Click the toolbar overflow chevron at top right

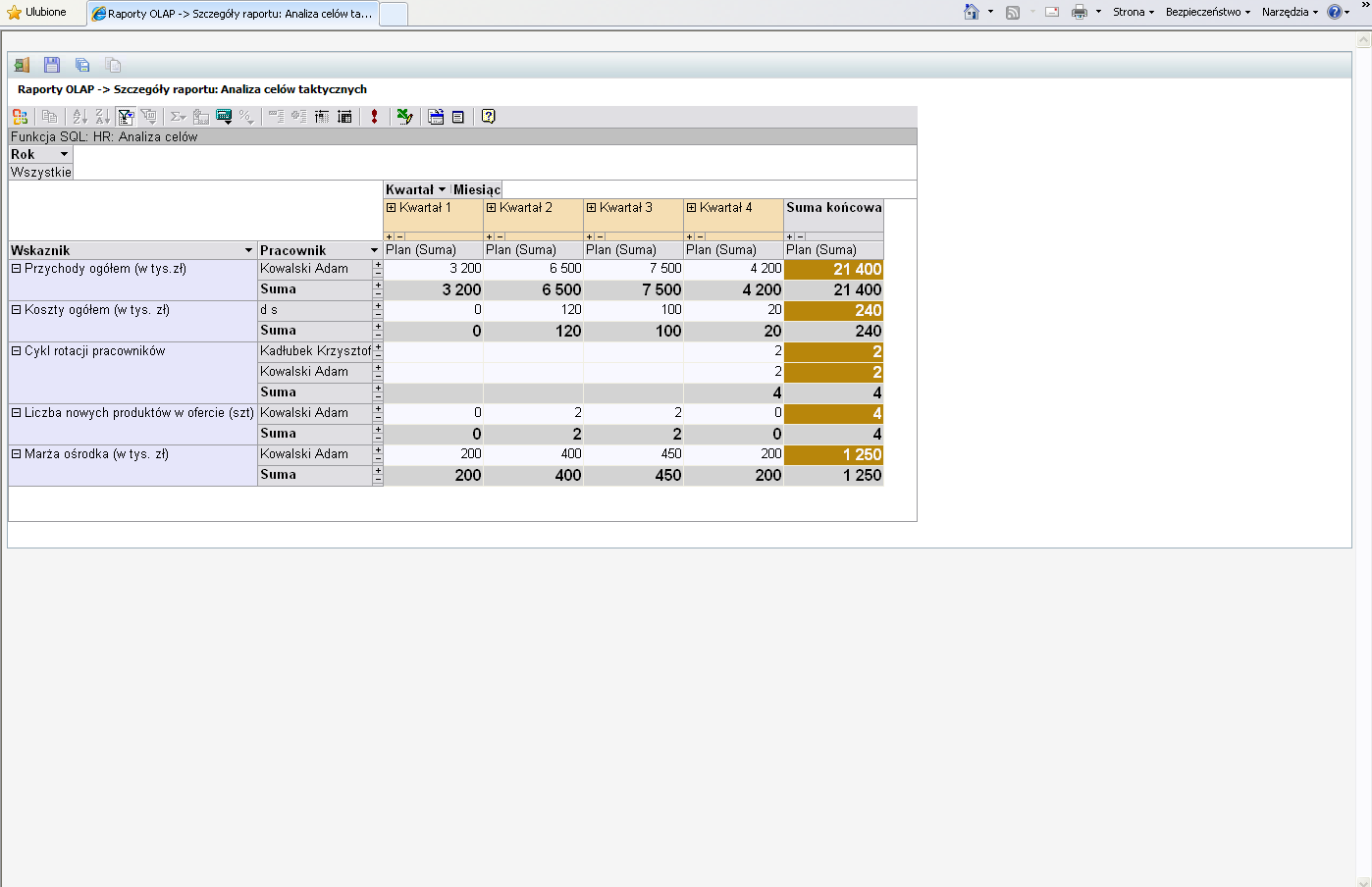click(x=1365, y=6)
